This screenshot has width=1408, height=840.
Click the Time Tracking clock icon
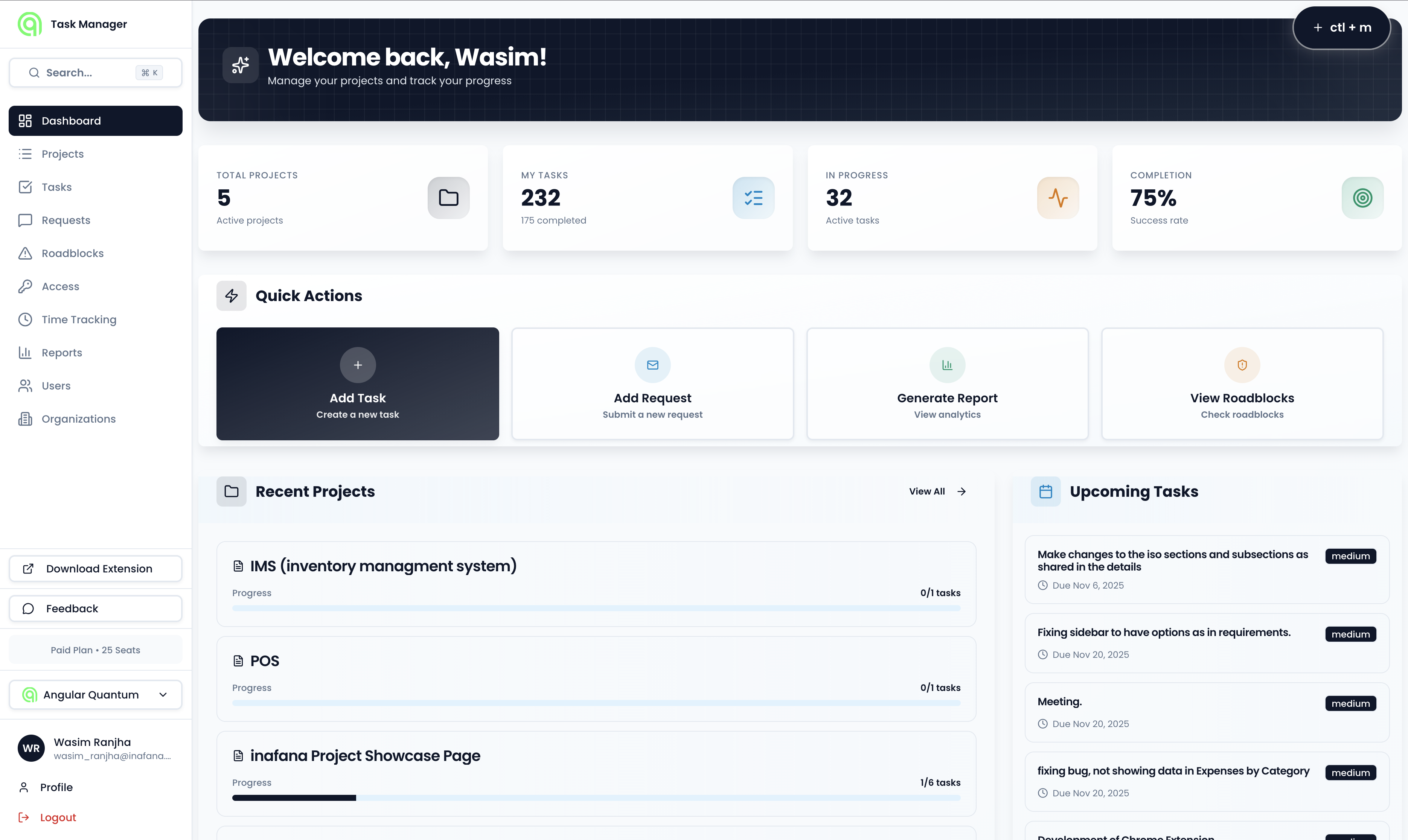pyautogui.click(x=26, y=319)
